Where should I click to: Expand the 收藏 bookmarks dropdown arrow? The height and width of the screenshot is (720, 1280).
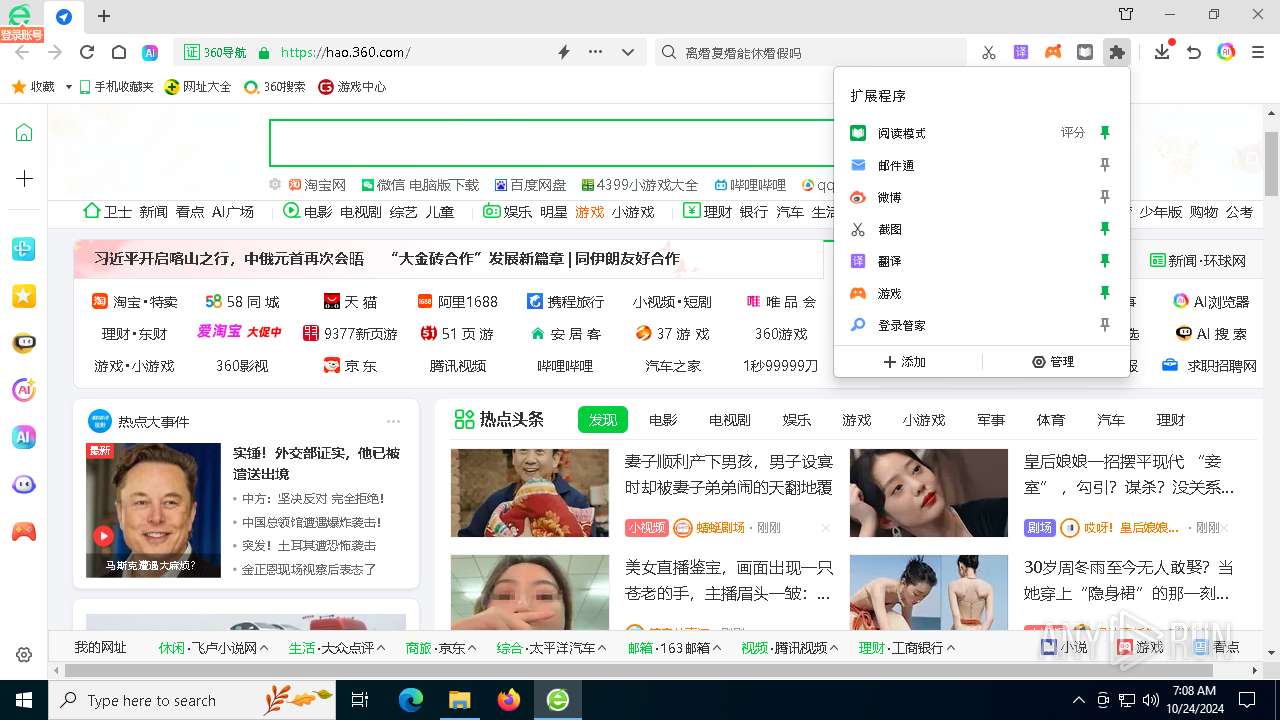click(69, 87)
